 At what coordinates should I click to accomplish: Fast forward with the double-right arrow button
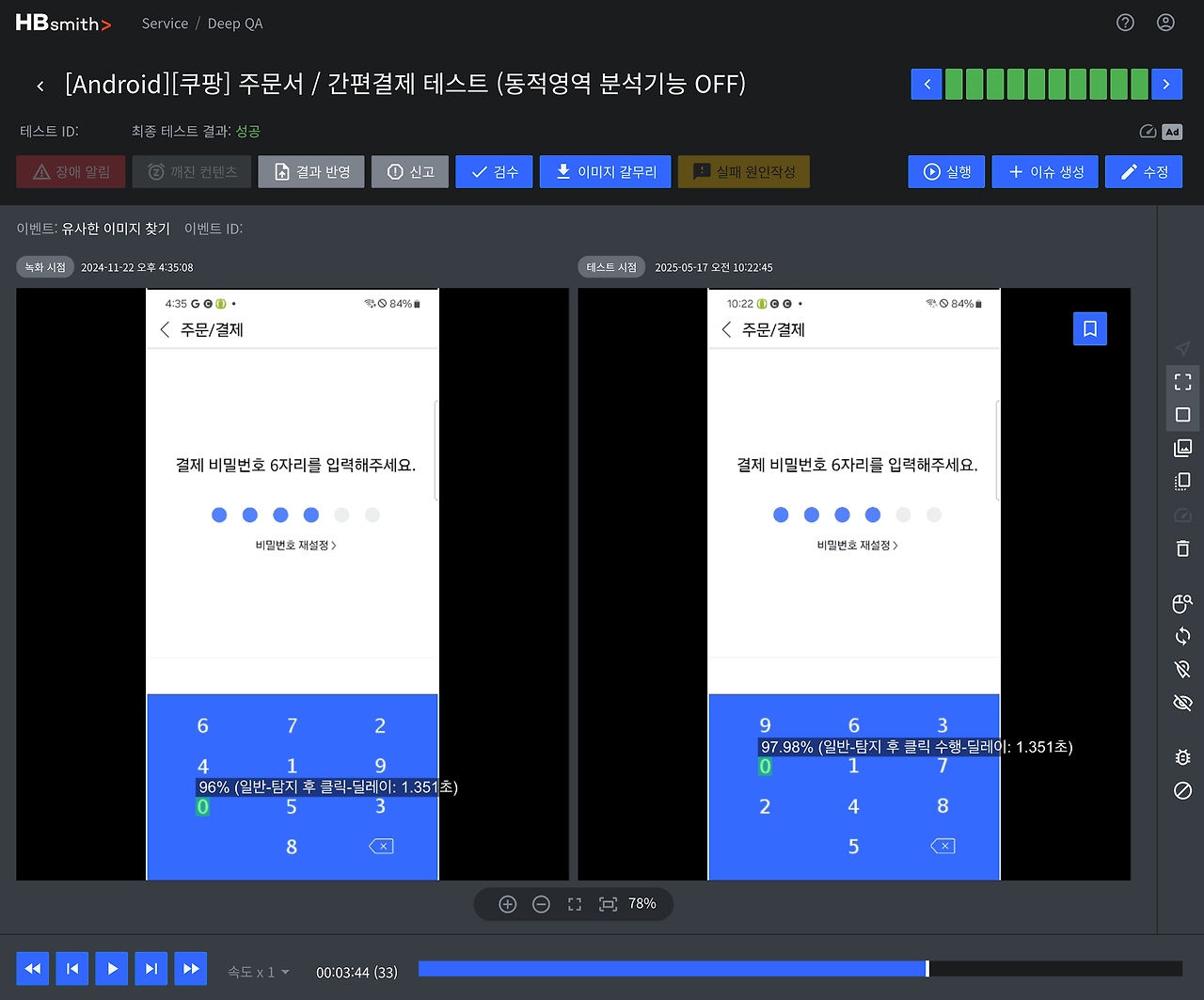pos(191,969)
